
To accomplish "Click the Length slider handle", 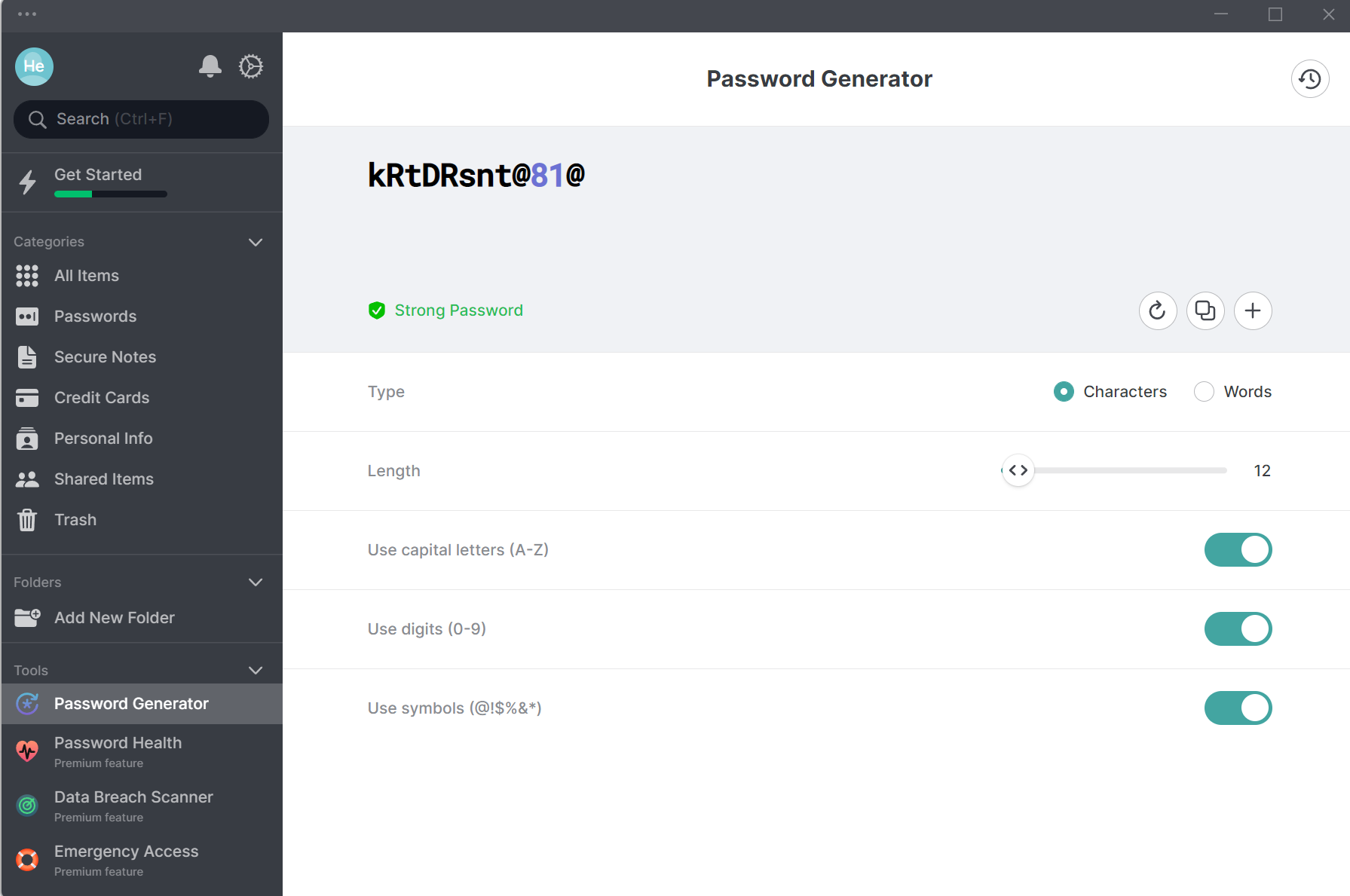I will (x=1018, y=470).
